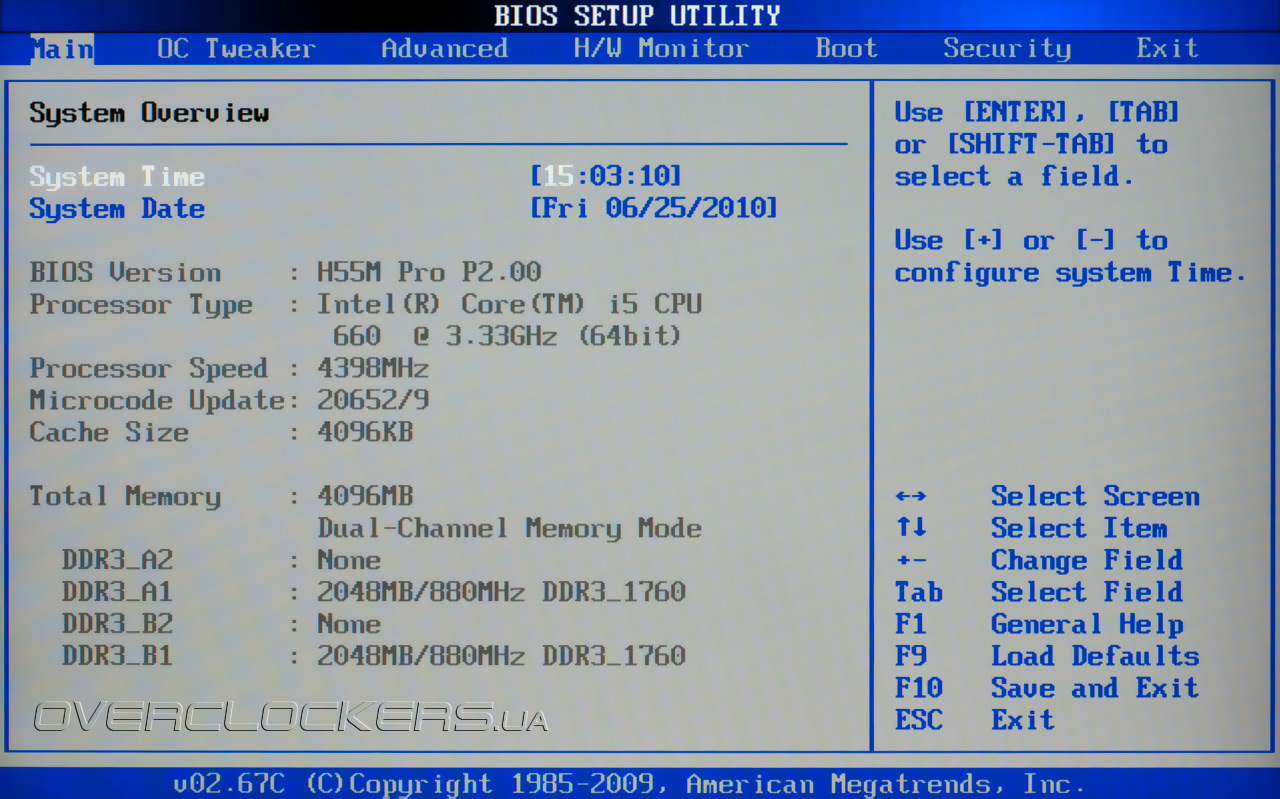The image size is (1280, 799).
Task: Click the BIOS version value H55M Pro P2.00
Action: (x=429, y=273)
